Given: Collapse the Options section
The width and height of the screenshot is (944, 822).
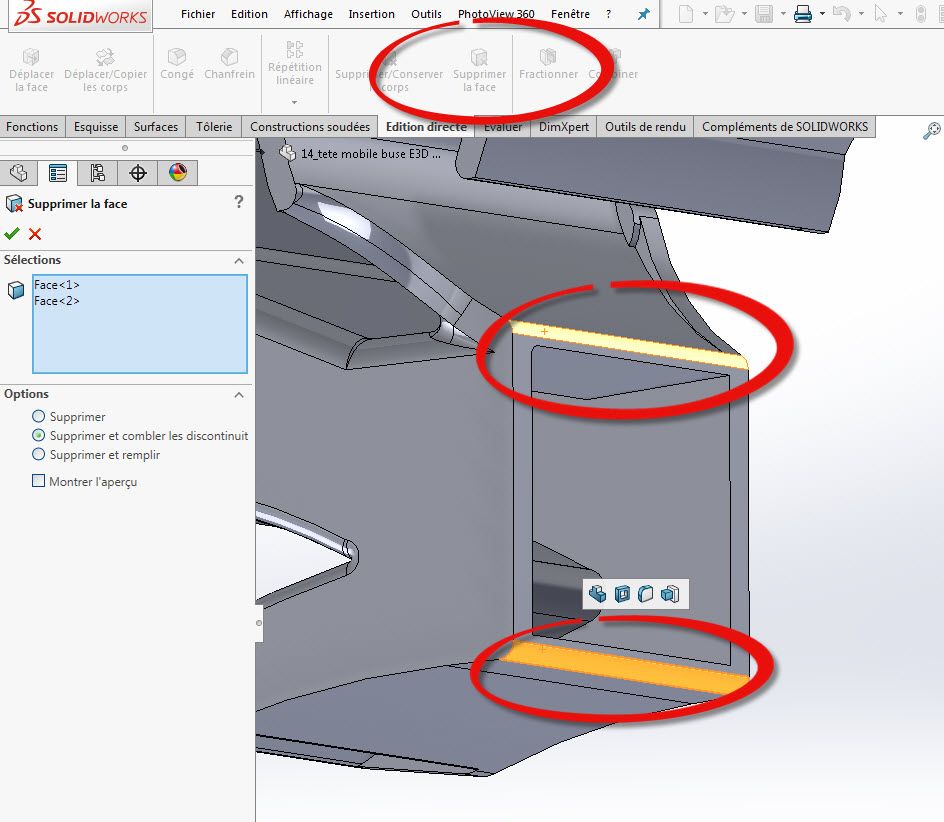Looking at the screenshot, I should point(239,395).
